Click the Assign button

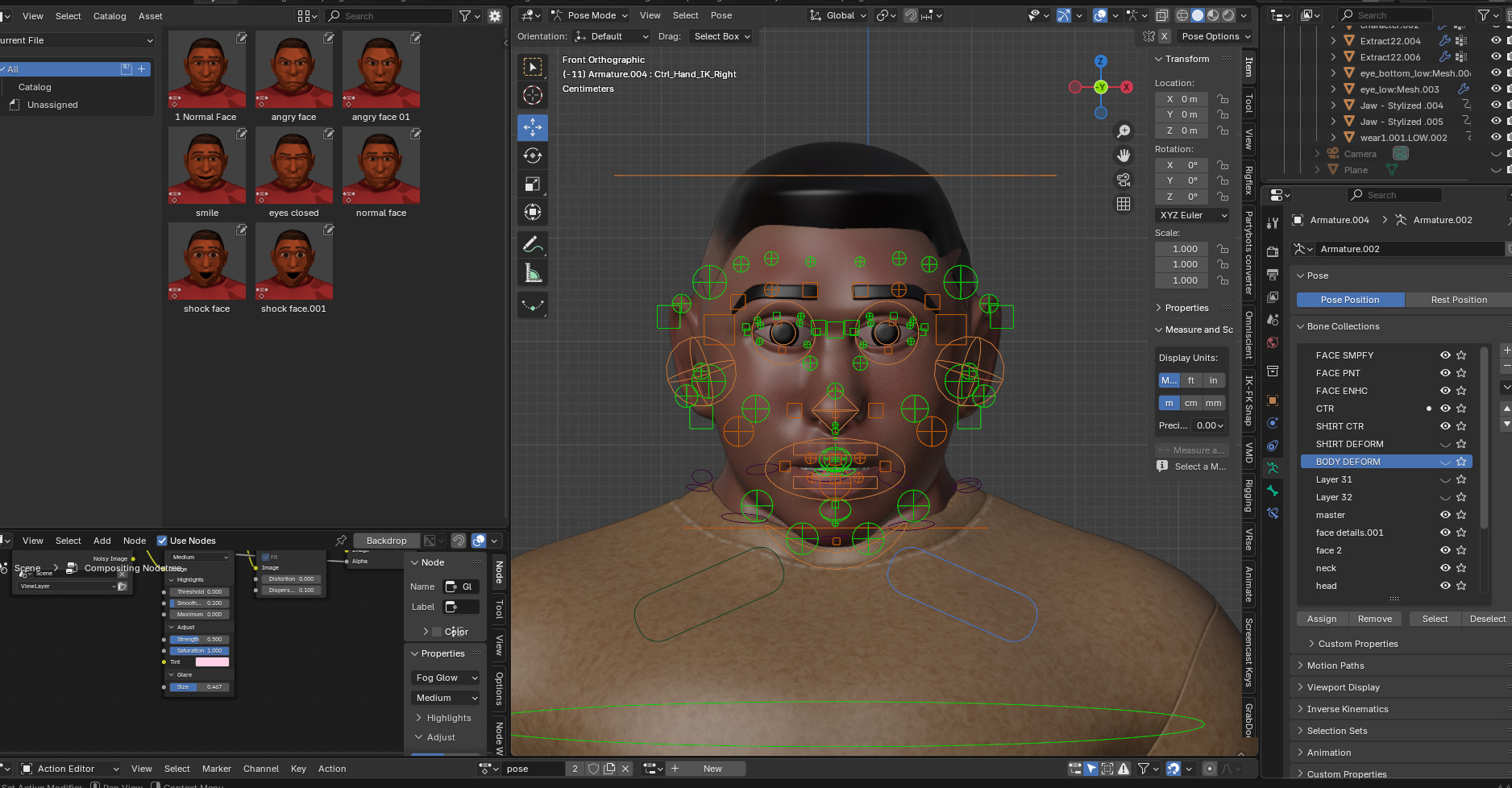coord(1322,619)
